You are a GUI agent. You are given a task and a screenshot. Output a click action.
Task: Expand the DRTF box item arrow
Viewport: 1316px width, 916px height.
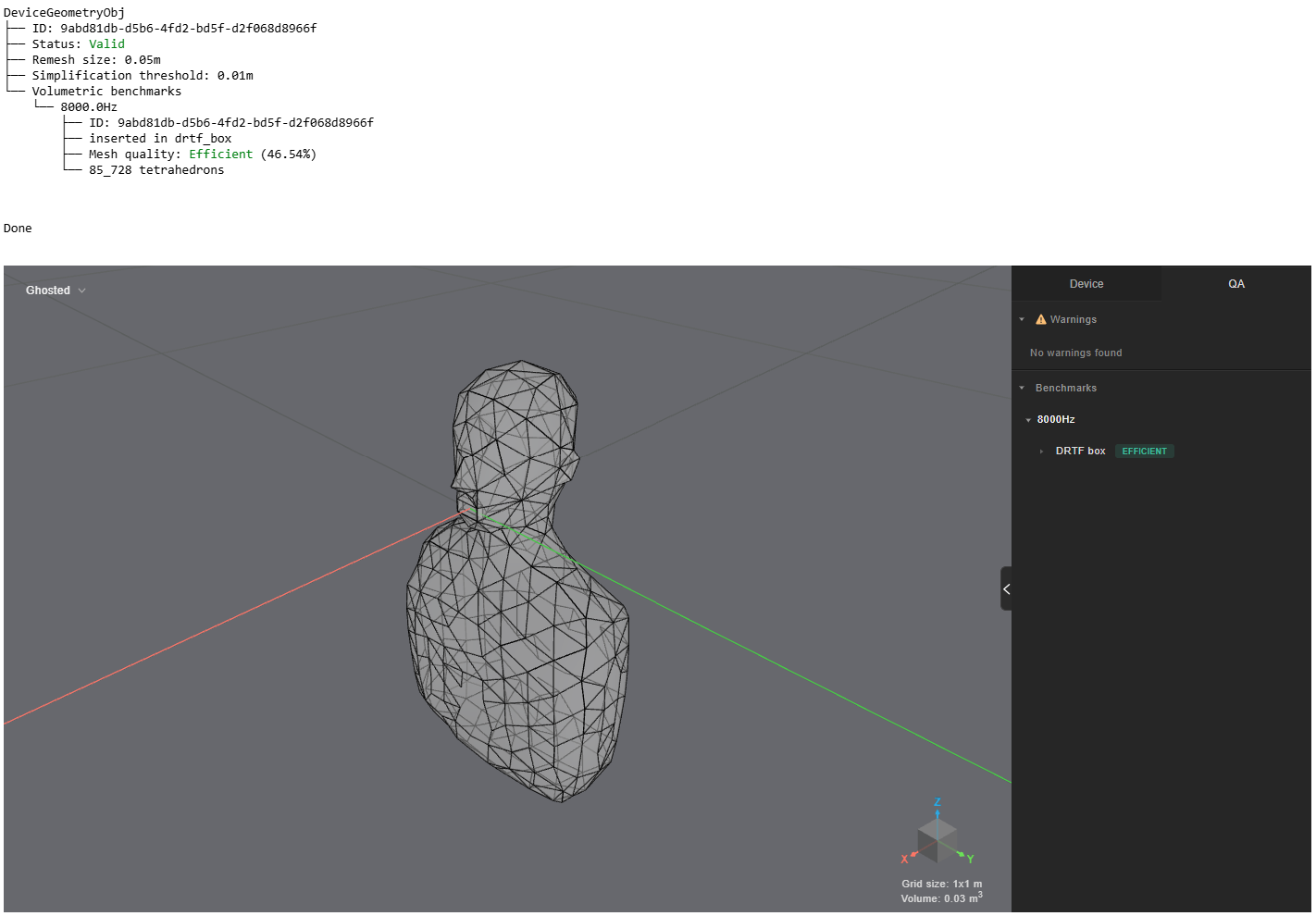click(1041, 452)
